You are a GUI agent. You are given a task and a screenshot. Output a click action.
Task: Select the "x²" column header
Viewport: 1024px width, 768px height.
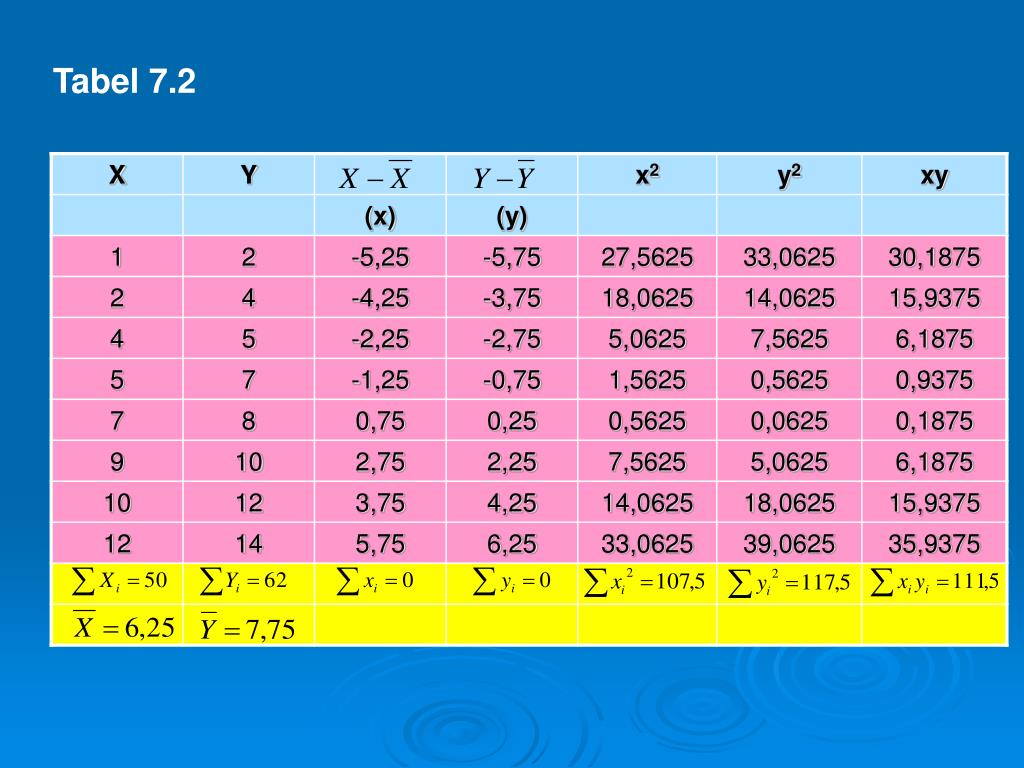click(647, 175)
